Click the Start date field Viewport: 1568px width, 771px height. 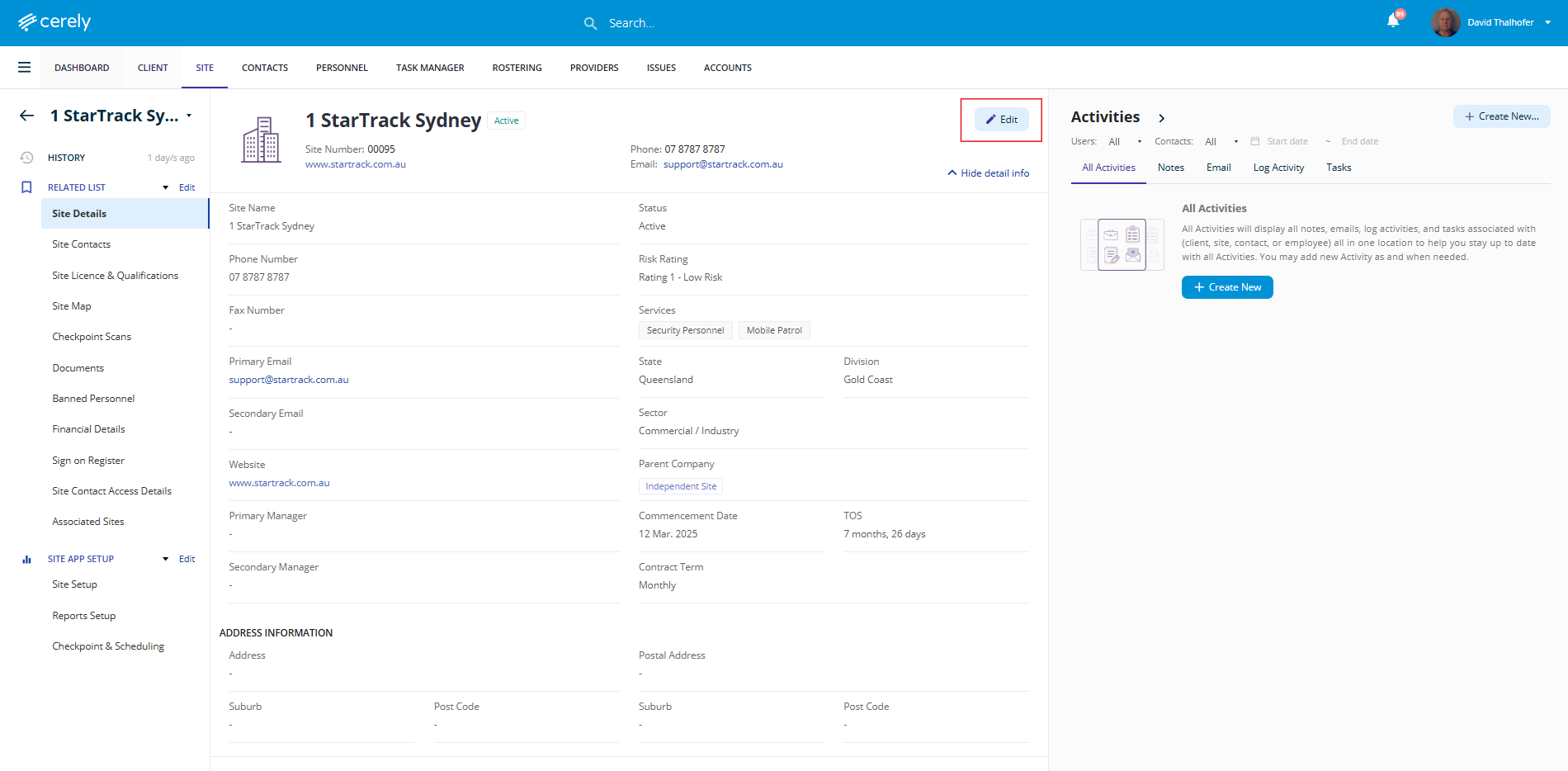point(1287,142)
